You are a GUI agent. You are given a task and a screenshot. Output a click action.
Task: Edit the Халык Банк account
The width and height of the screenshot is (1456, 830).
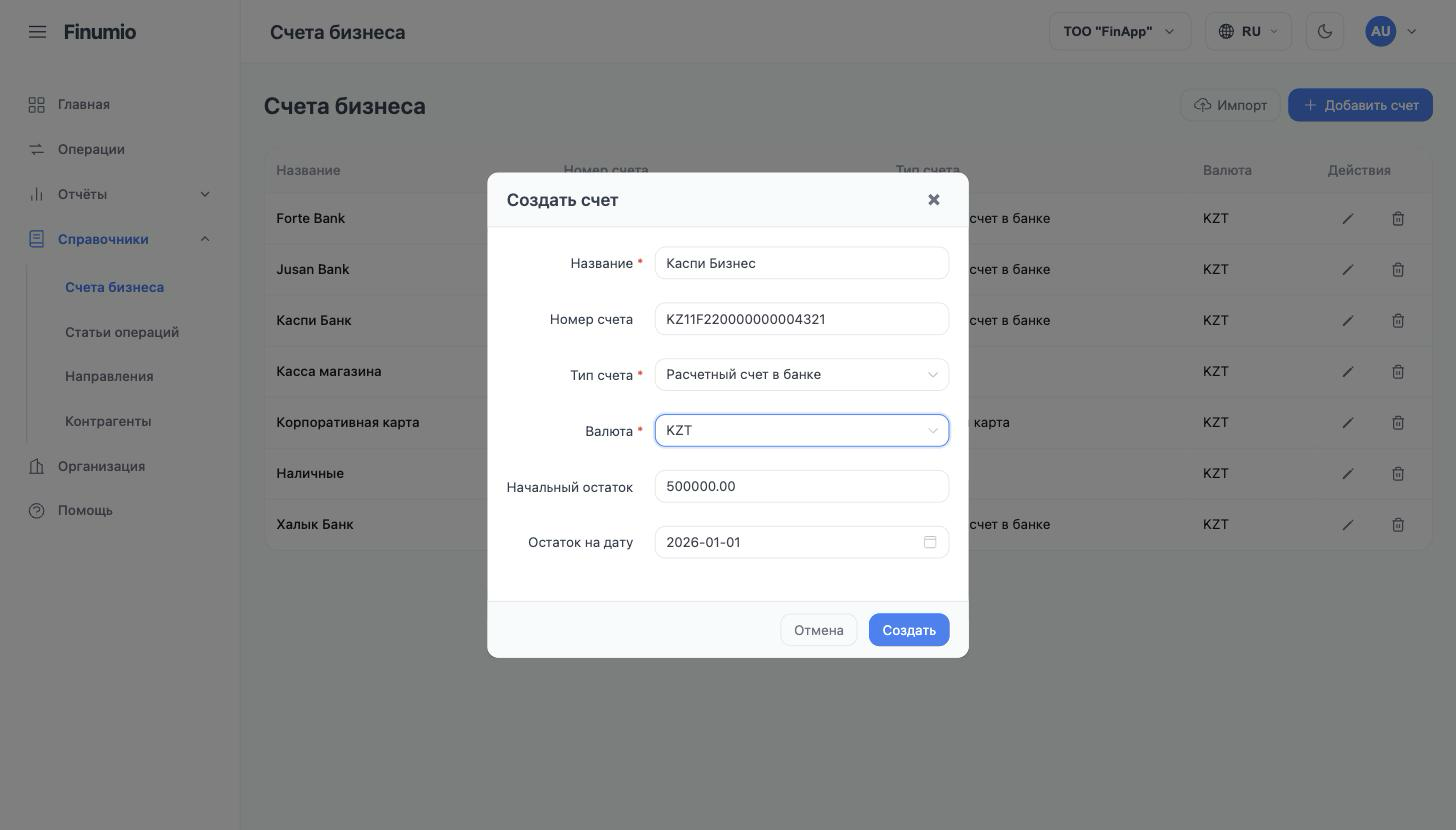(x=1348, y=525)
